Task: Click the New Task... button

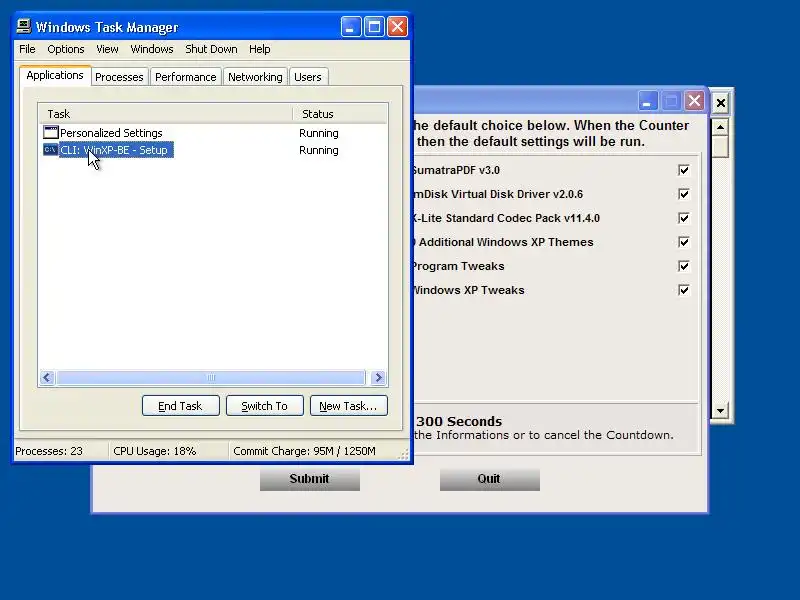Action: [x=348, y=406]
